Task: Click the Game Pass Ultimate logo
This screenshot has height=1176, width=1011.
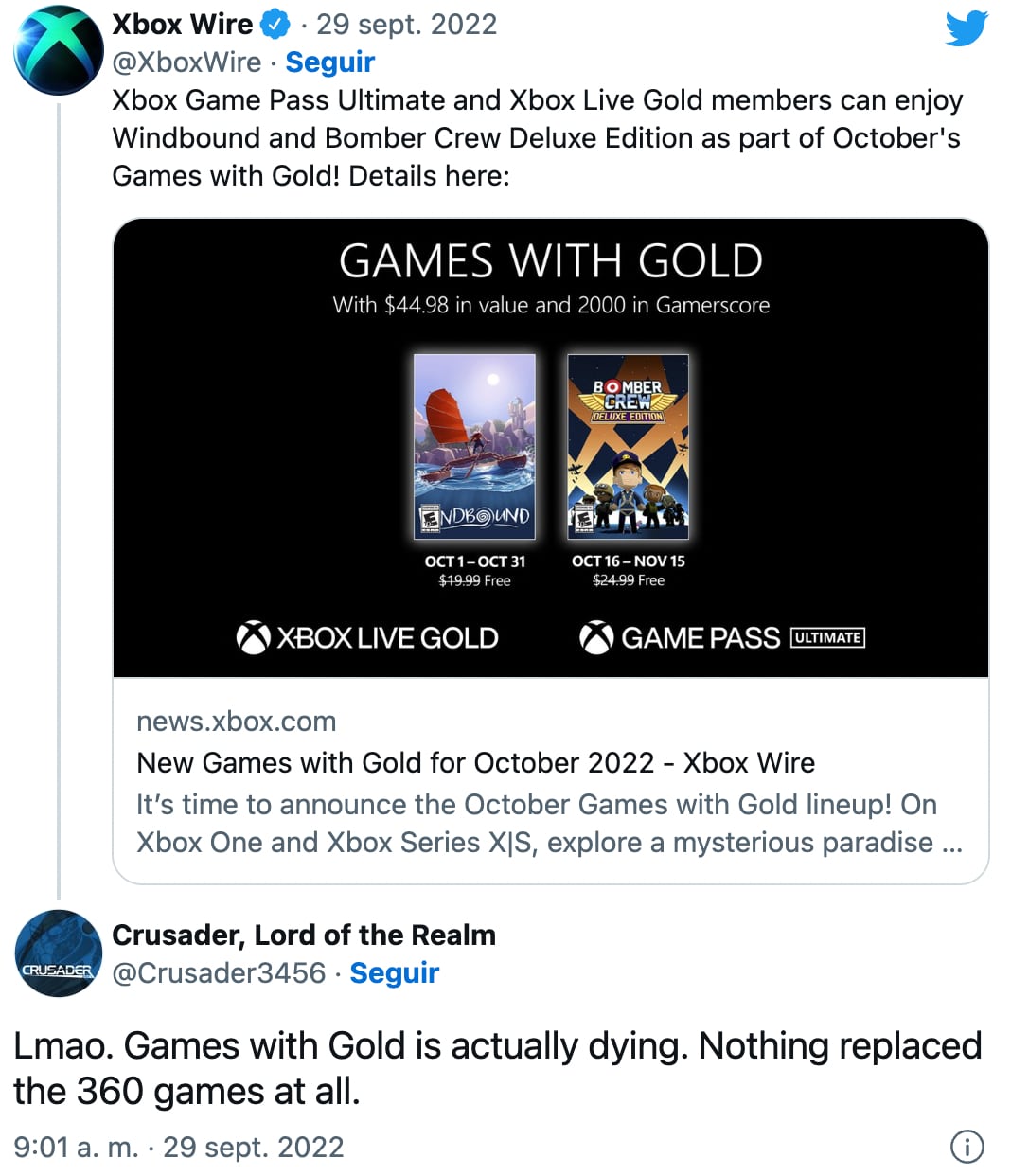Action: click(x=721, y=638)
